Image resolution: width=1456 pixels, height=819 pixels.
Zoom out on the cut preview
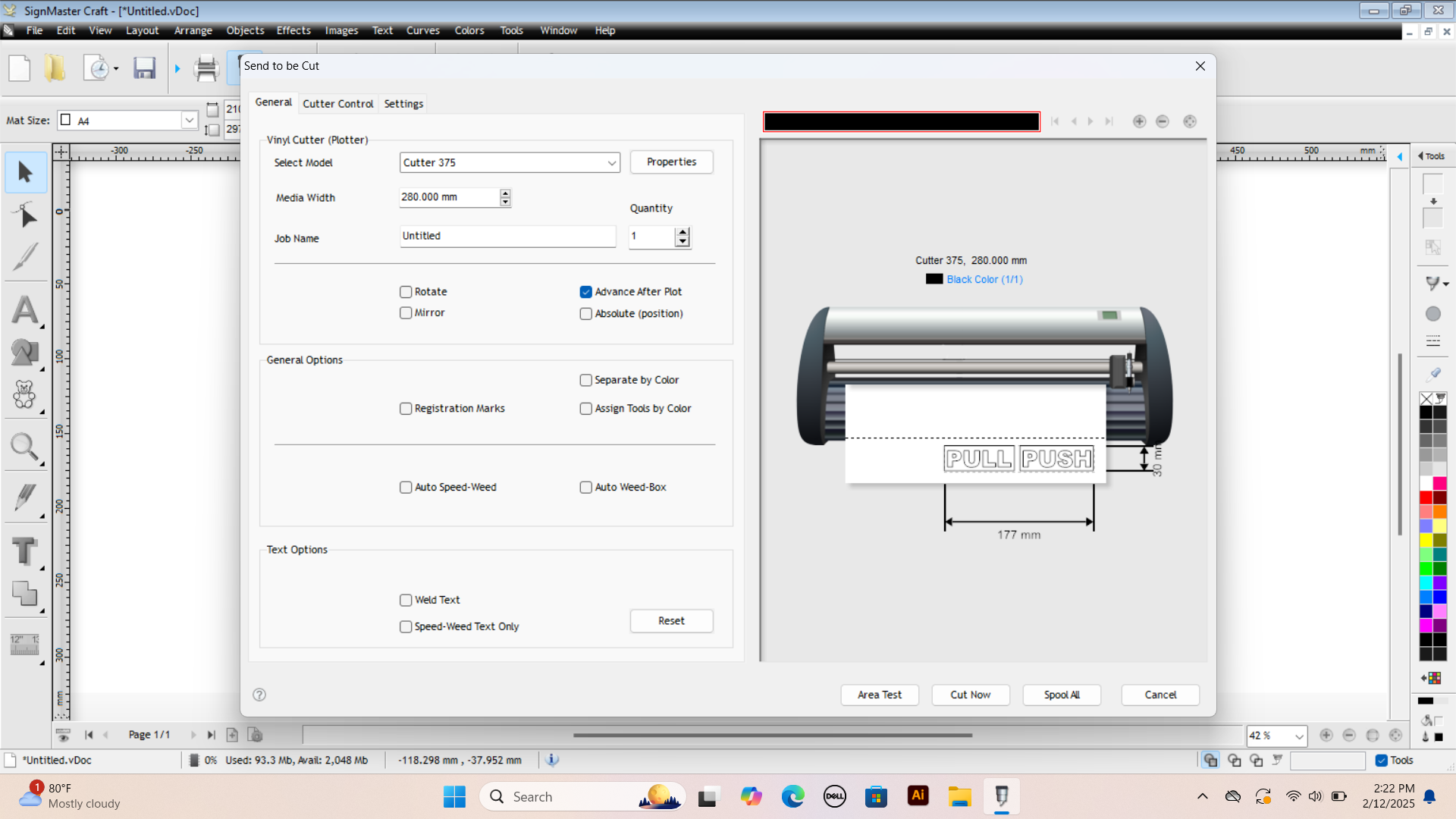click(x=1163, y=121)
